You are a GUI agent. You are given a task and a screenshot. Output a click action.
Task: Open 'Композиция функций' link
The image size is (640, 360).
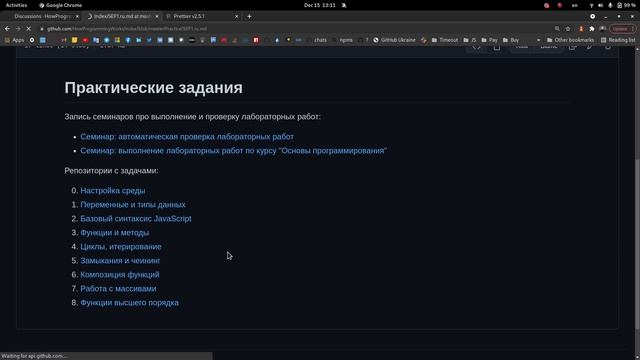[x=120, y=275]
